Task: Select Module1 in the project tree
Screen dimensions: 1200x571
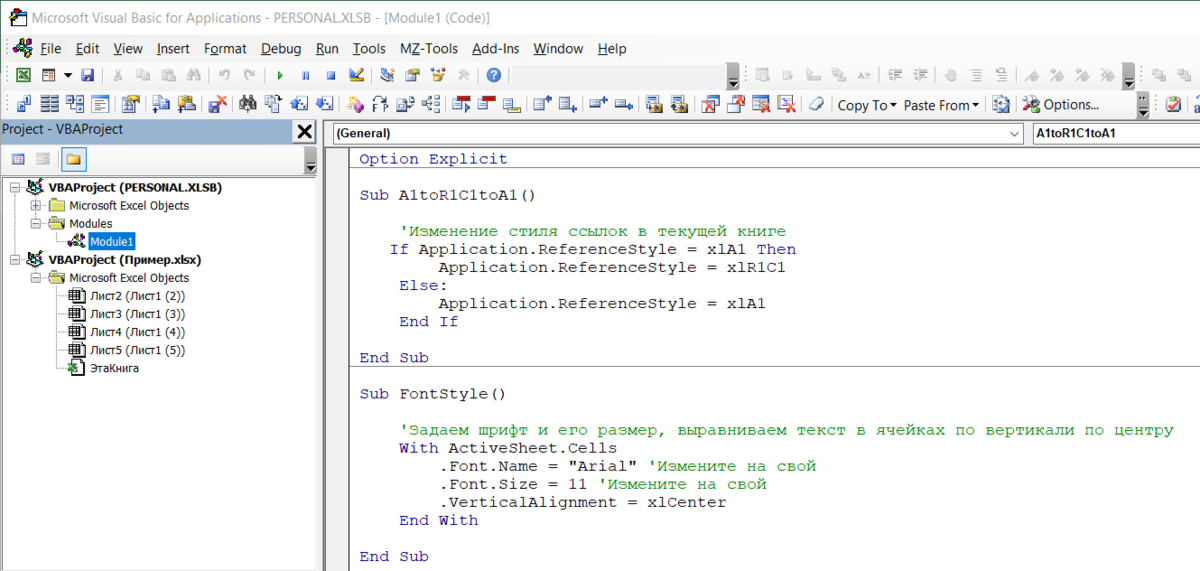Action: pos(111,242)
